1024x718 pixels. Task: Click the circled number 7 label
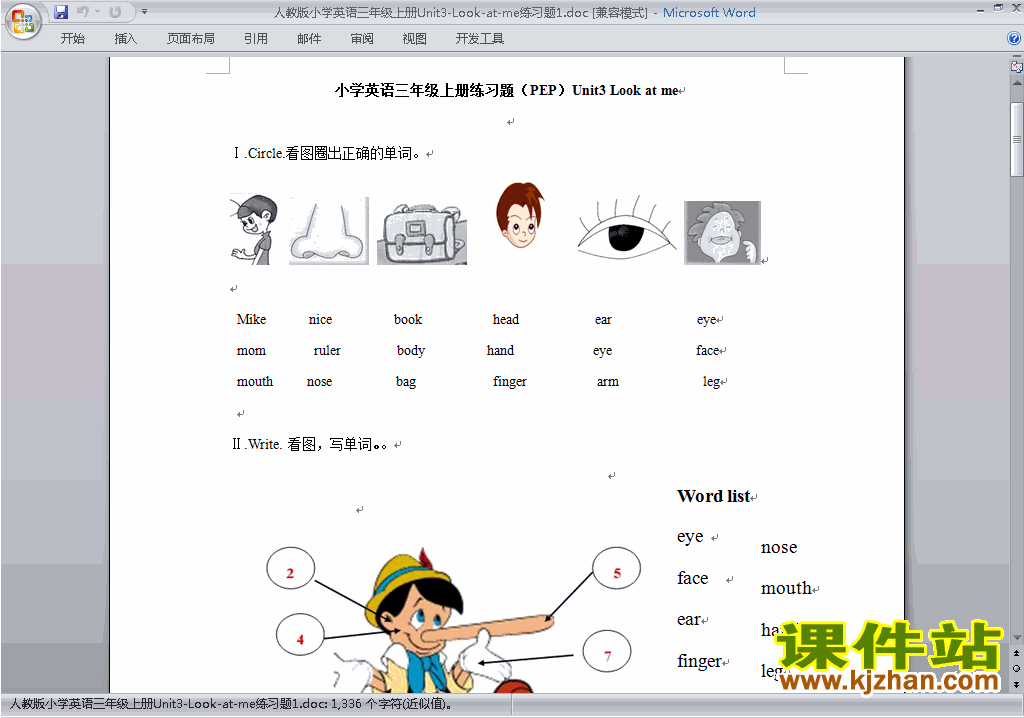pos(607,651)
